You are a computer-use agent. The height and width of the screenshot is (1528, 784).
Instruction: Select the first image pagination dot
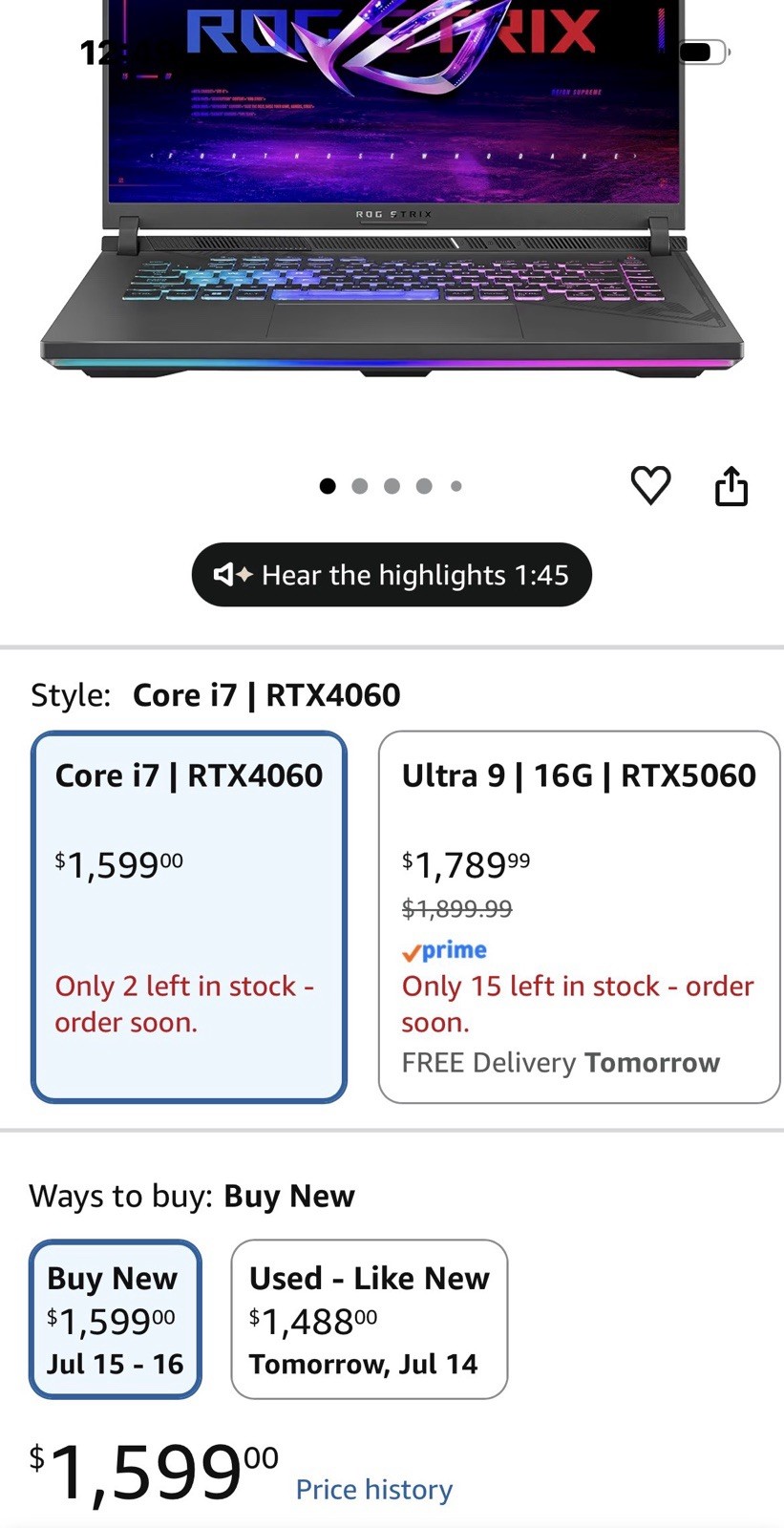tap(328, 486)
